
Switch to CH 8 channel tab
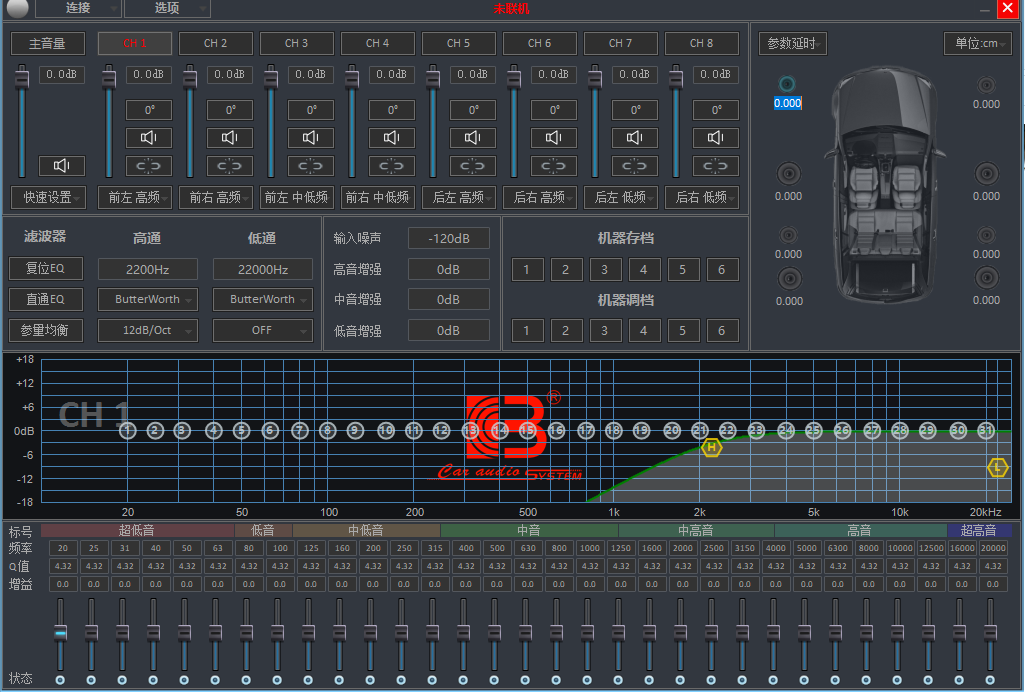pos(702,43)
